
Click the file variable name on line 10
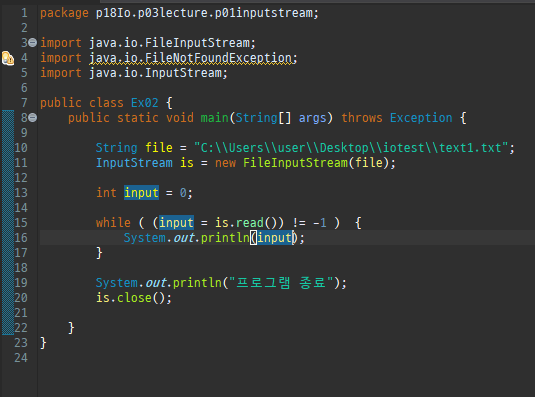[159, 148]
